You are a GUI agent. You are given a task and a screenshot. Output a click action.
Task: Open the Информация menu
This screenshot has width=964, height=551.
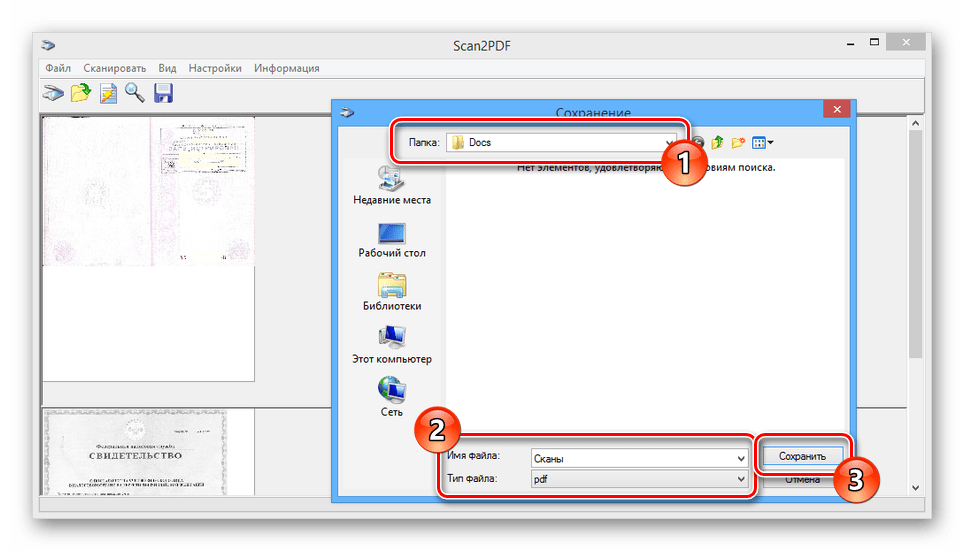287,68
